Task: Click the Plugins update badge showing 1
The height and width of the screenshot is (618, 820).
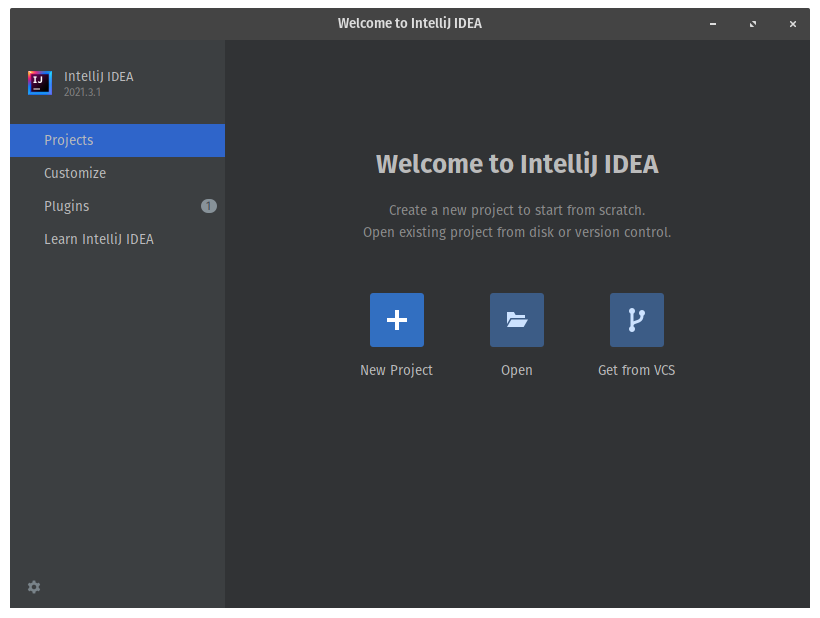Action: 209,206
